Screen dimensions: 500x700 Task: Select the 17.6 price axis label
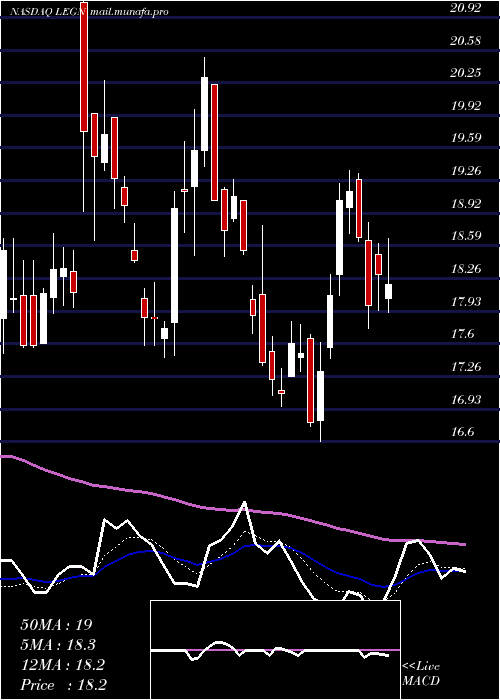click(x=463, y=334)
